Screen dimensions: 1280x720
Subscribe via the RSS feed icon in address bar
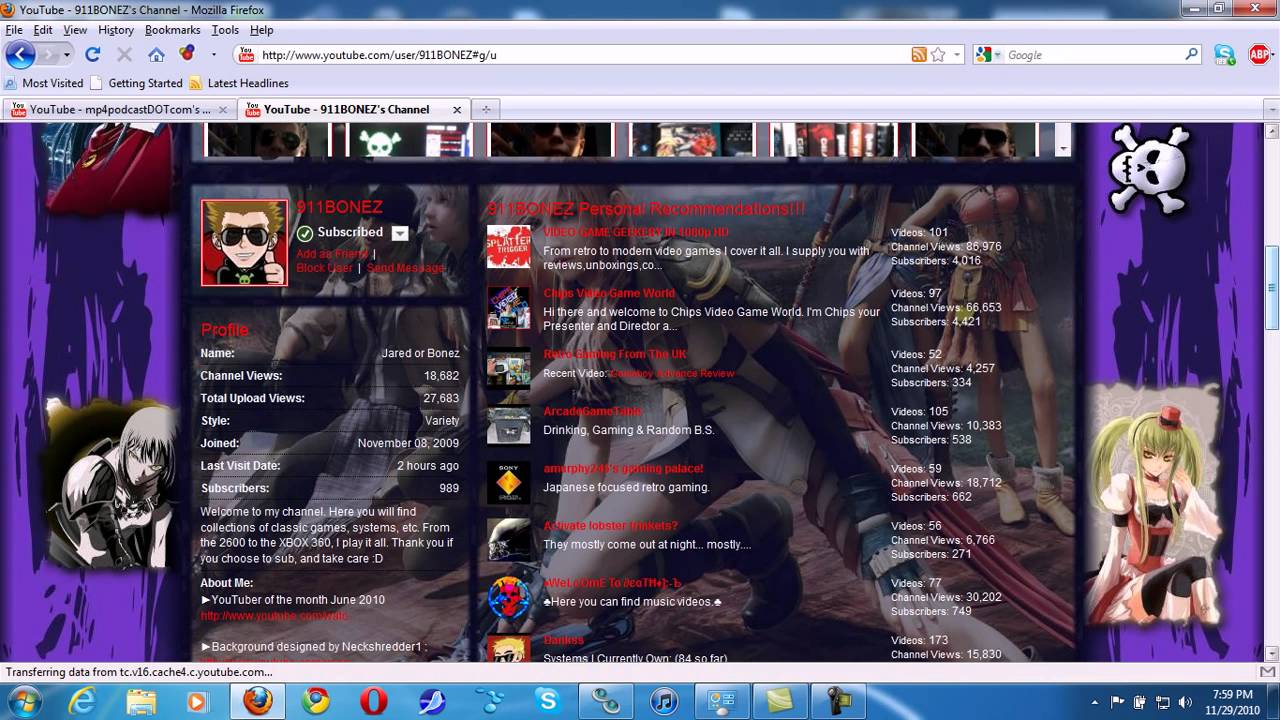click(919, 55)
